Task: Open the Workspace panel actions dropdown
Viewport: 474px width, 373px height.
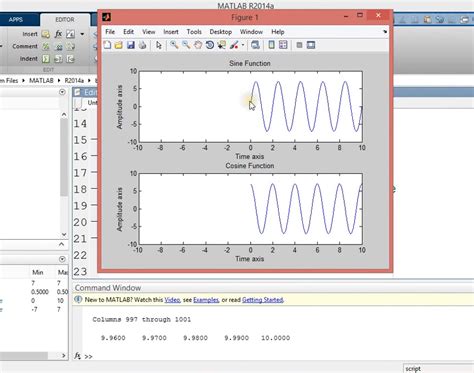Action: tap(62, 259)
